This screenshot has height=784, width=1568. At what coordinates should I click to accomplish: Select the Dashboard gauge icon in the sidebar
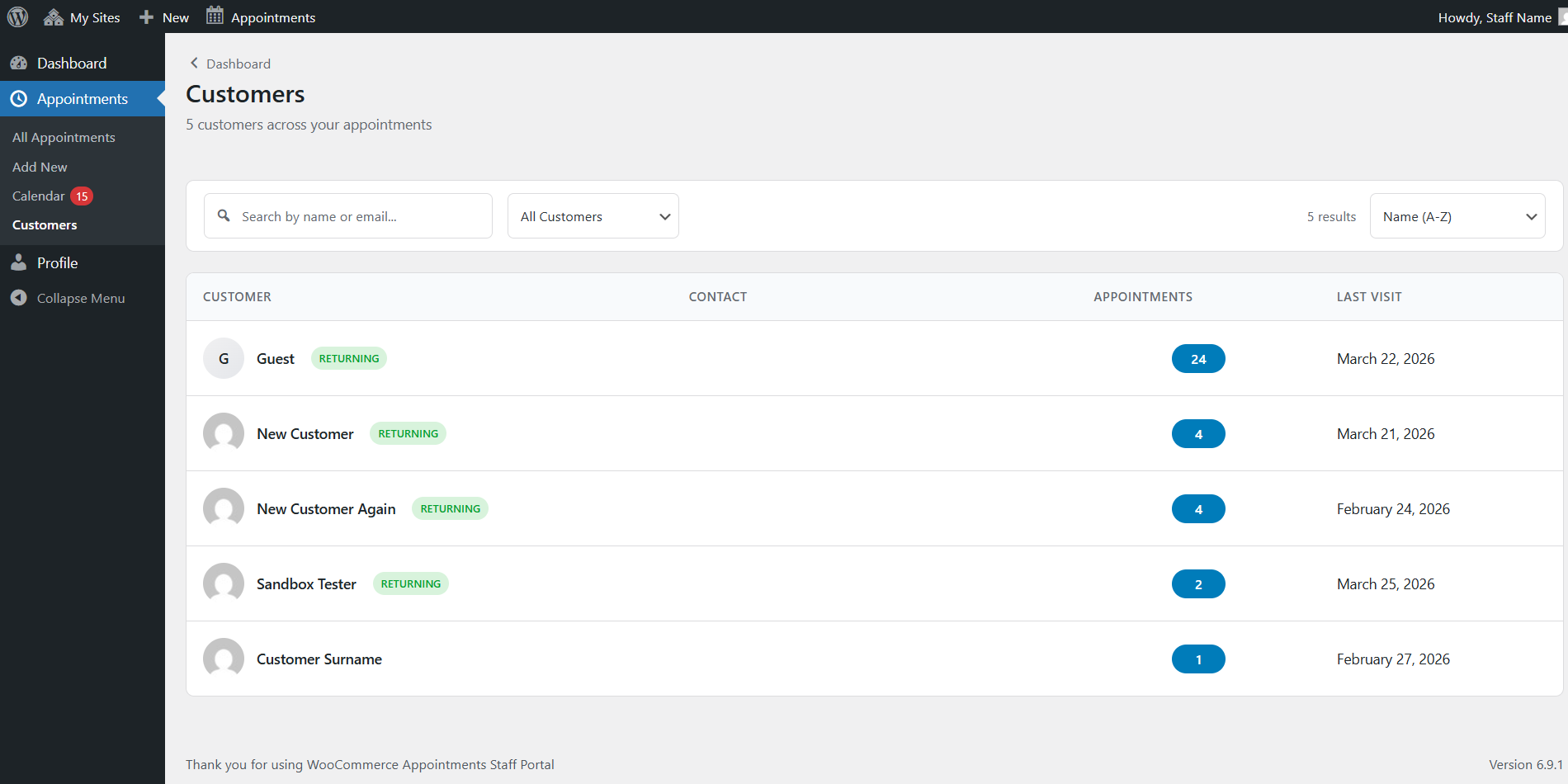(x=19, y=62)
